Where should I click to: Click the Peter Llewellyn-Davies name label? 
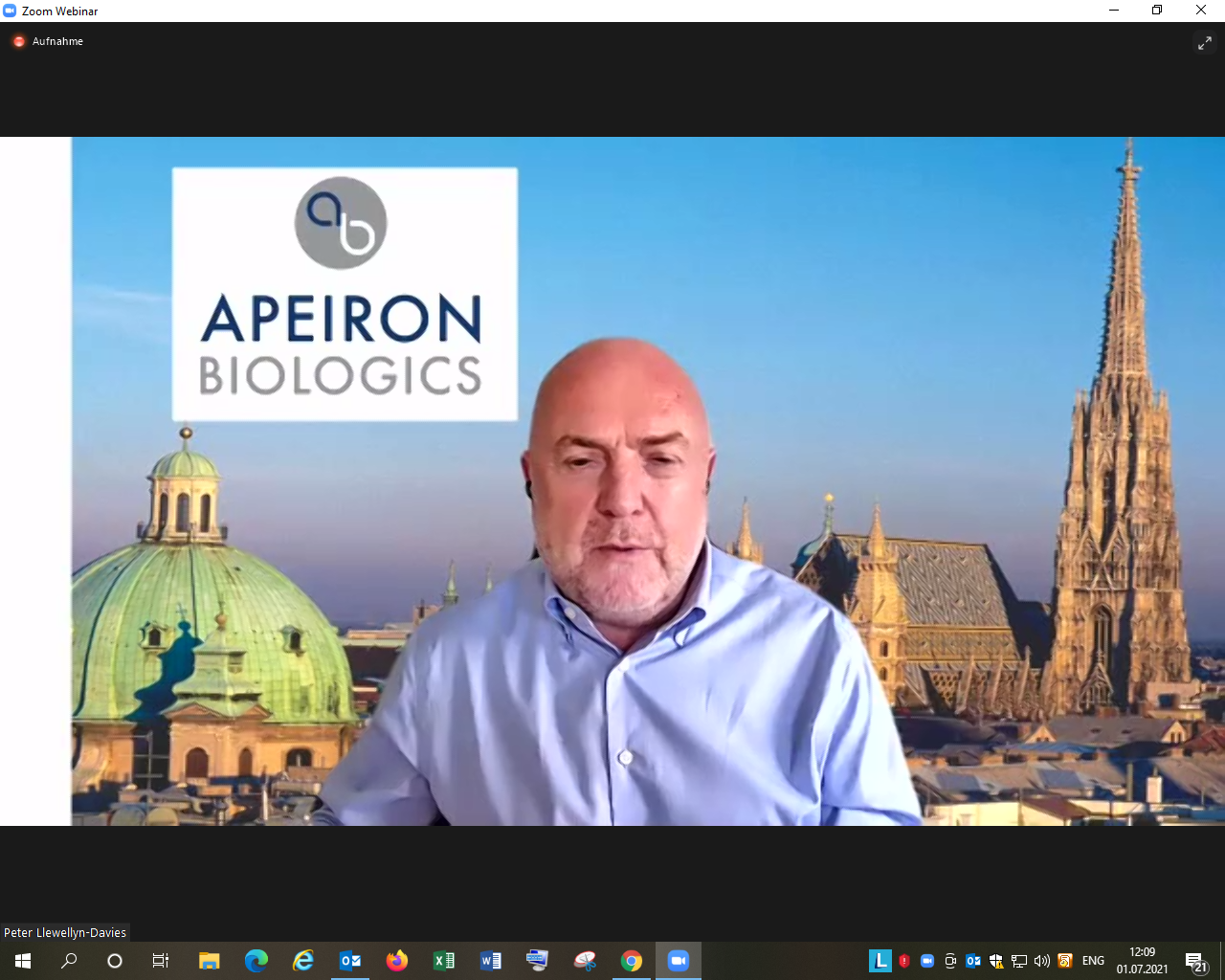(65, 932)
